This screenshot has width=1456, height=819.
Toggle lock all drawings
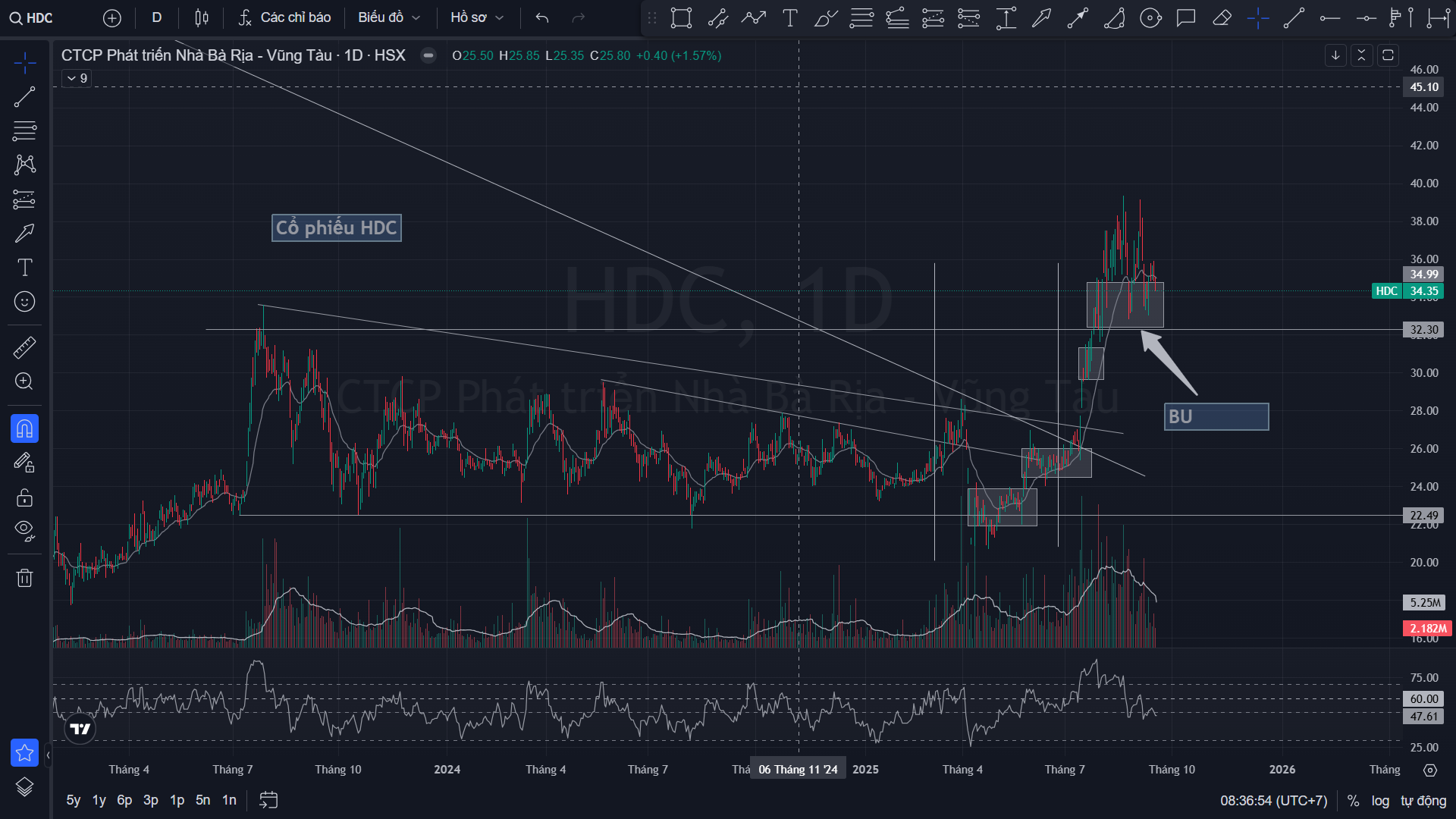[24, 497]
